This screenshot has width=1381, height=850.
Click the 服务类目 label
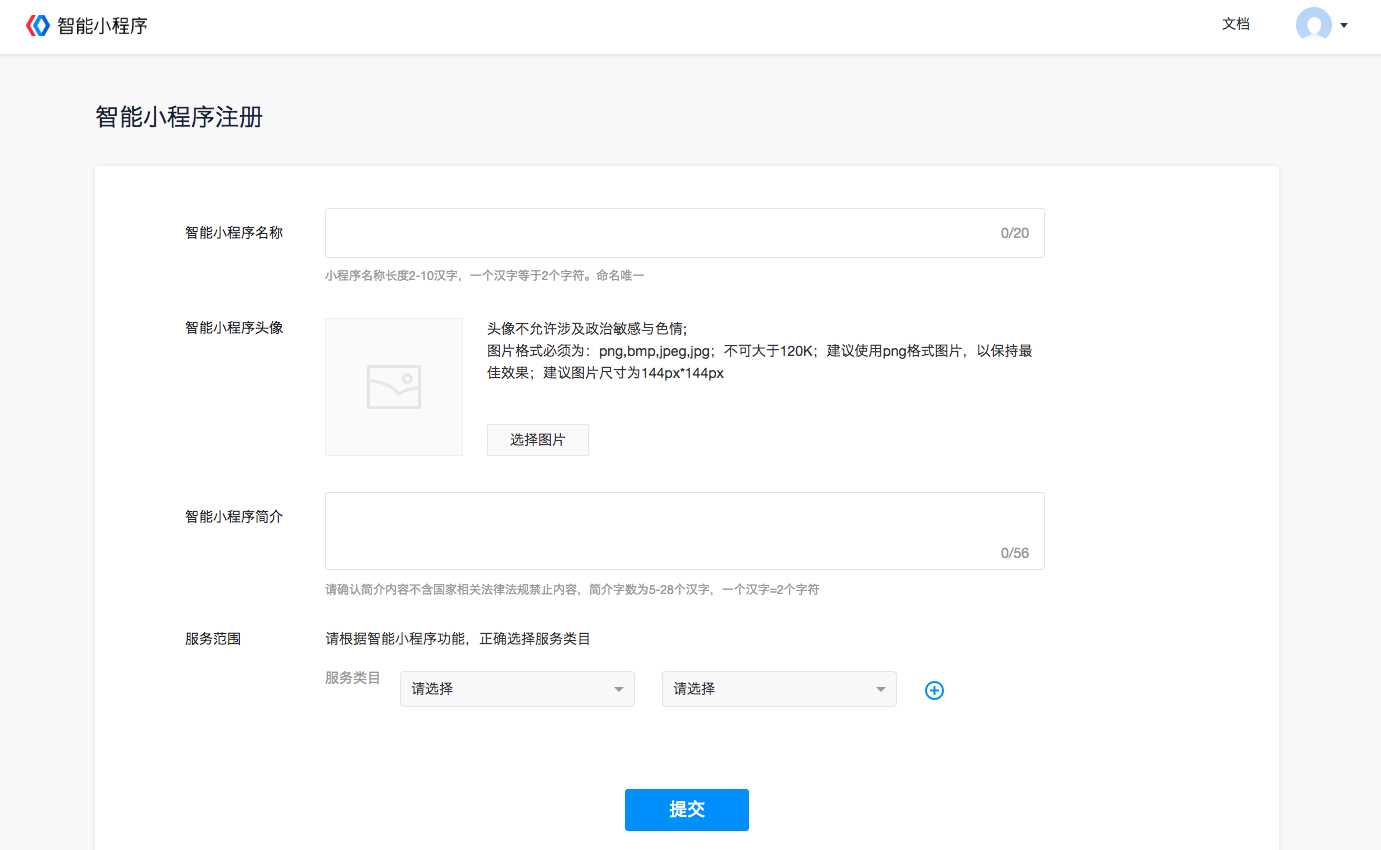352,678
